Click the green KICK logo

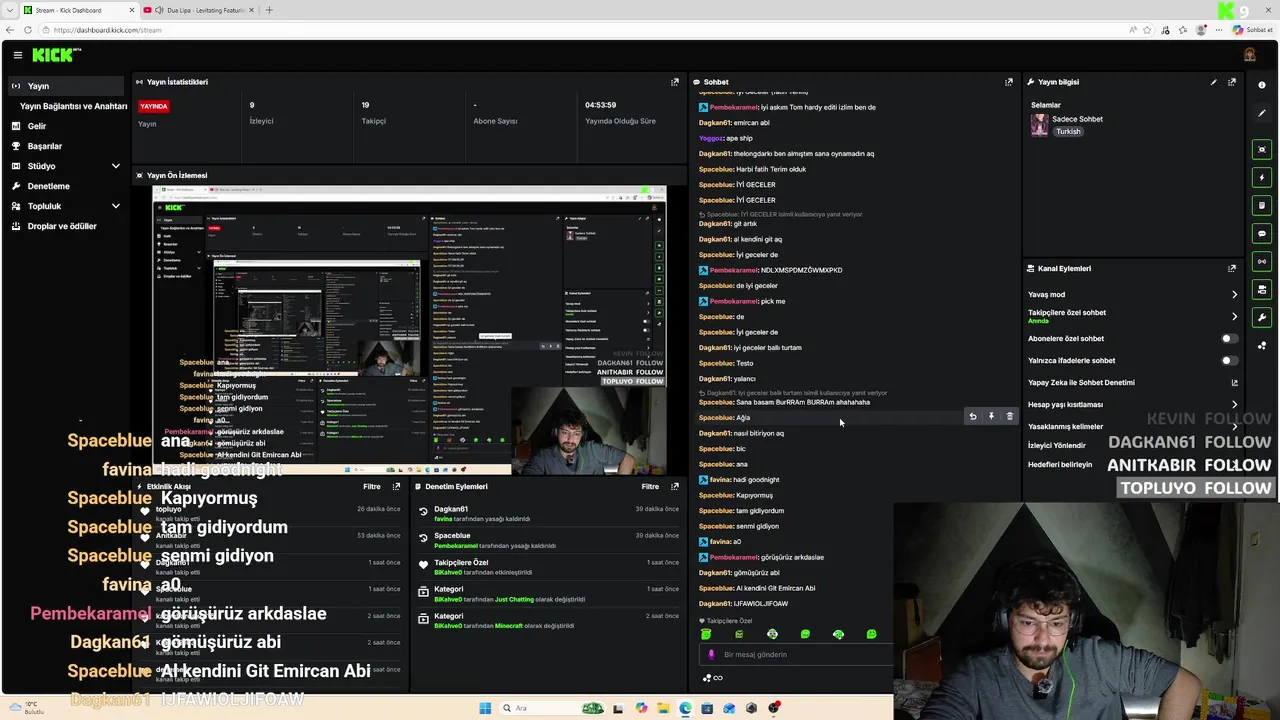tap(54, 55)
